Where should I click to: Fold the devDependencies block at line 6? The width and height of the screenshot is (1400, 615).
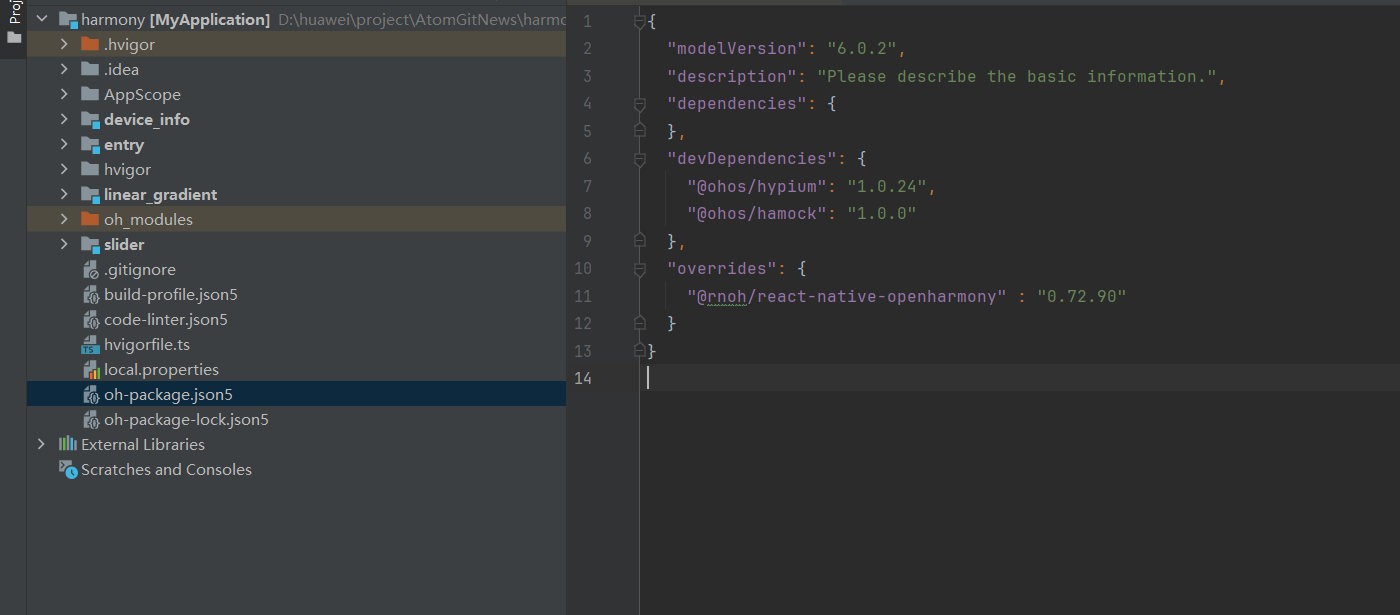(640, 159)
